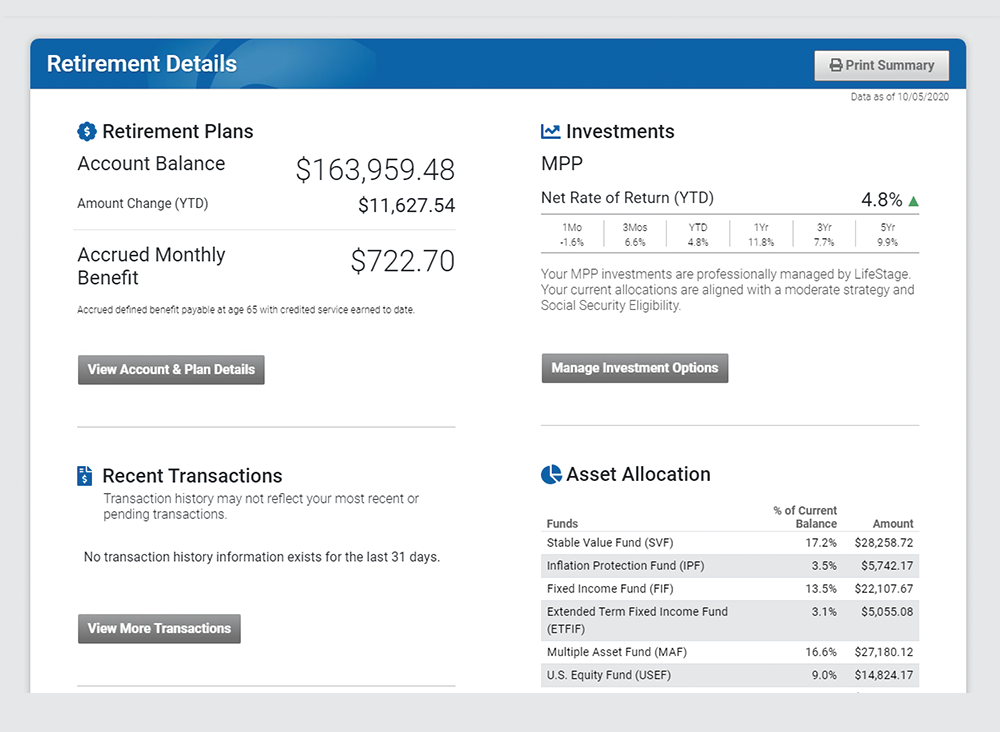Click the IPF amount $5,742.17
This screenshot has width=1000, height=732.
click(887, 566)
